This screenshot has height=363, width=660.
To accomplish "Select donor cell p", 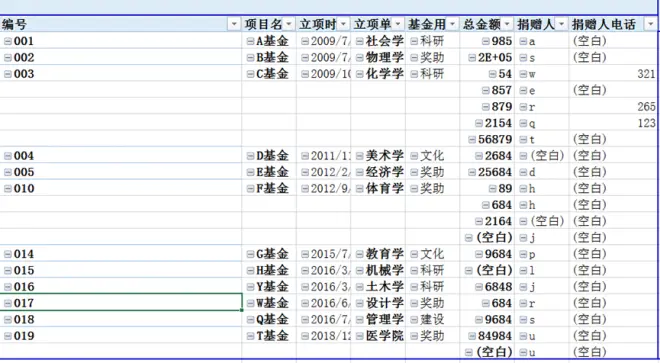I will tap(542, 254).
